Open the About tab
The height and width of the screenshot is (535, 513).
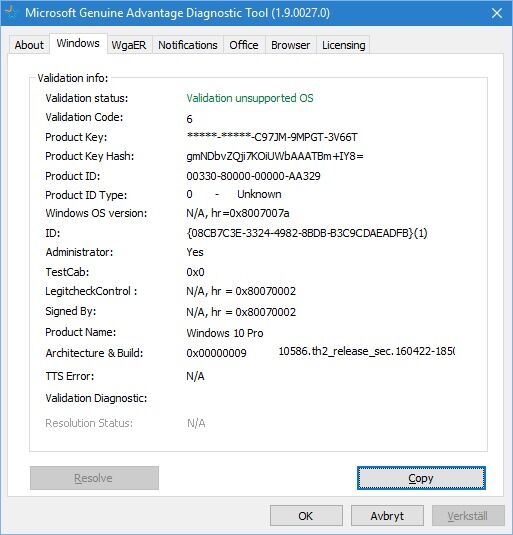coord(29,45)
